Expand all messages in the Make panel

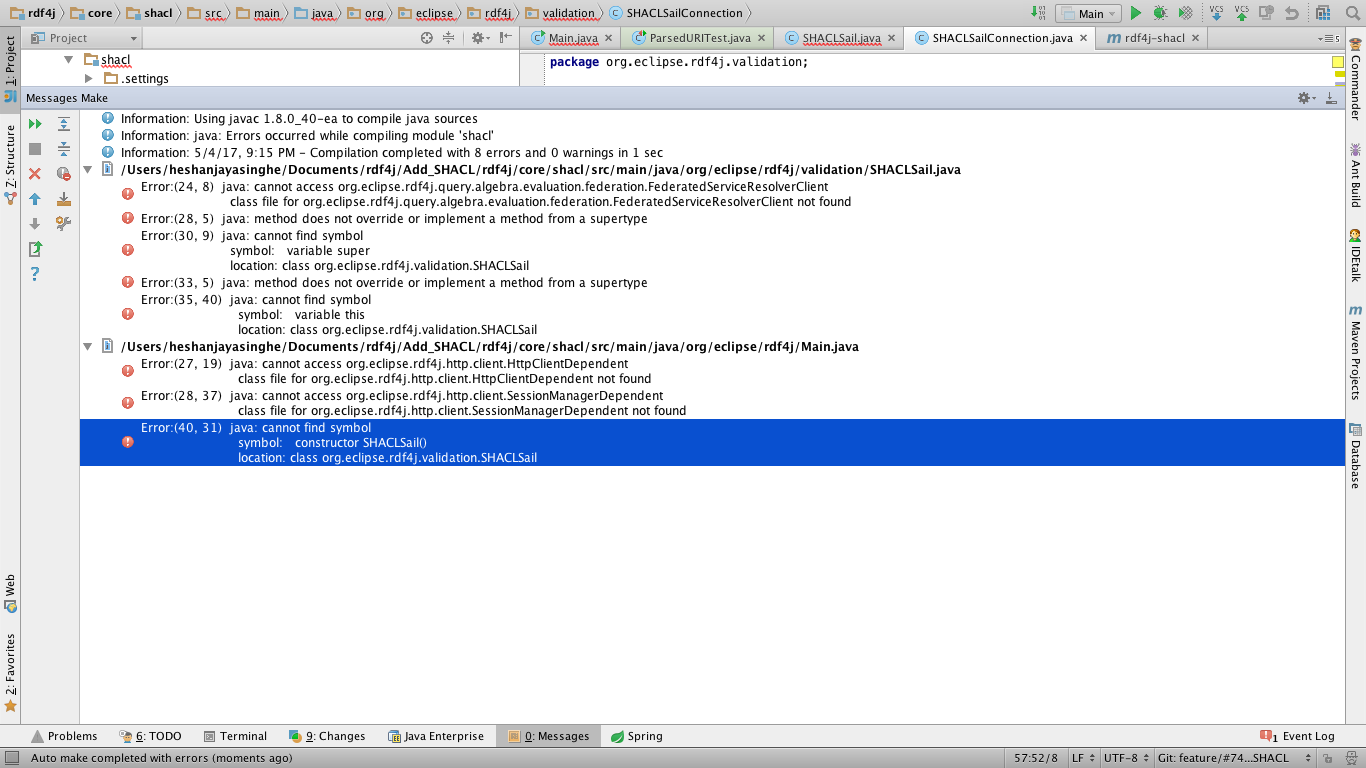click(63, 124)
